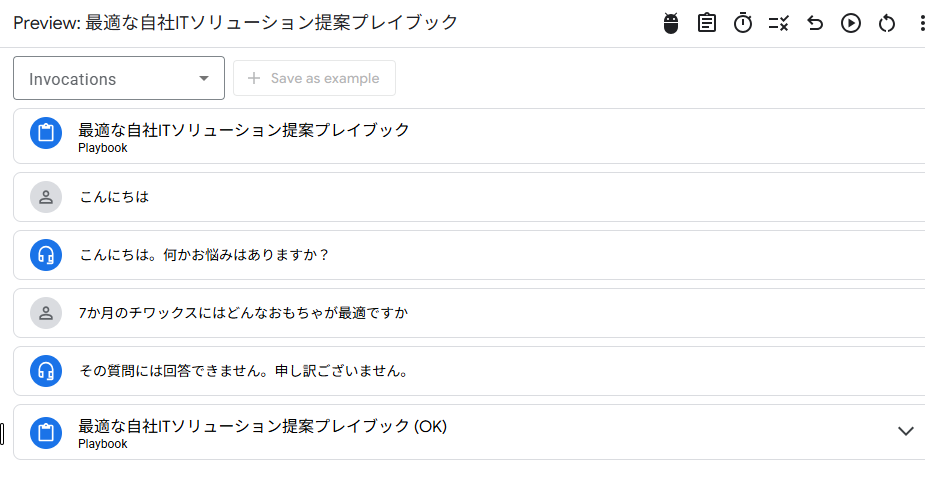
Task: Click the clipboard icon on playbook (OK) row
Action: (x=46, y=432)
